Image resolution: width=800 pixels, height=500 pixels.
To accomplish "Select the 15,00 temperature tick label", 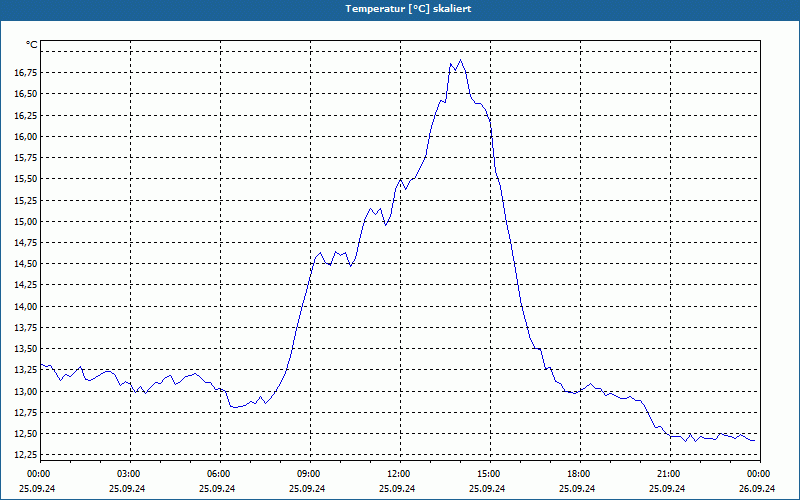I will (x=26, y=221).
